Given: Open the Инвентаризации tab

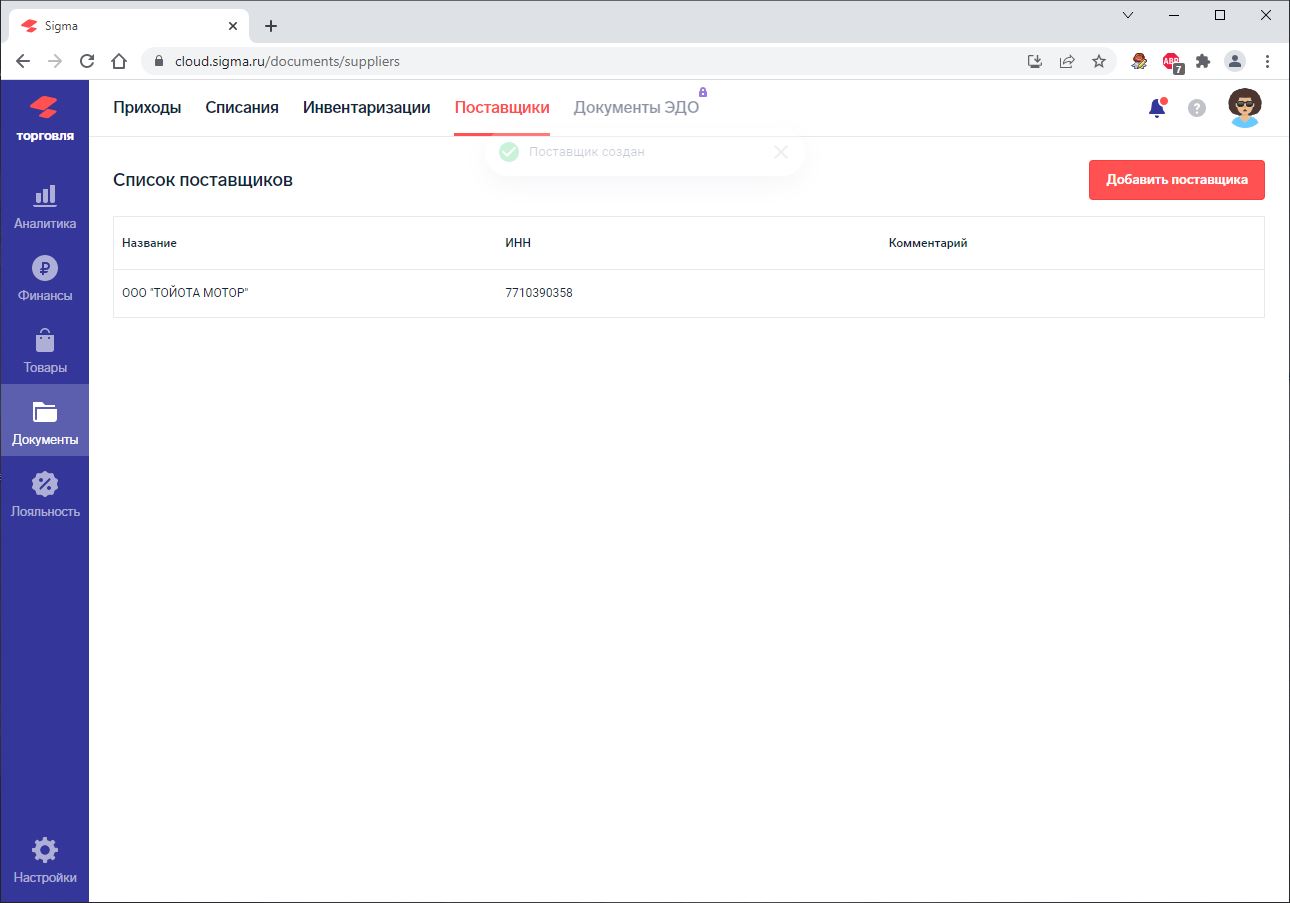Looking at the screenshot, I should (x=366, y=108).
